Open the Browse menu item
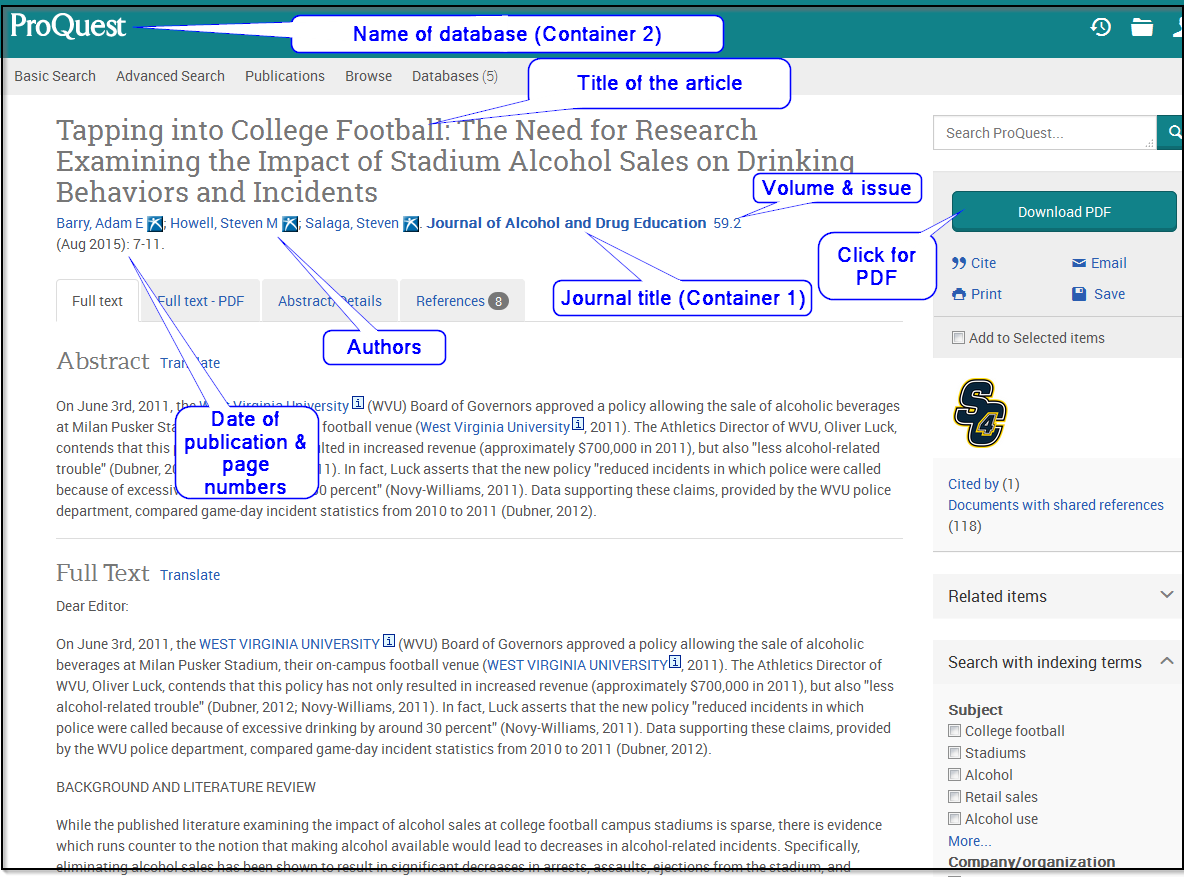This screenshot has height=877, width=1184. 368,76
